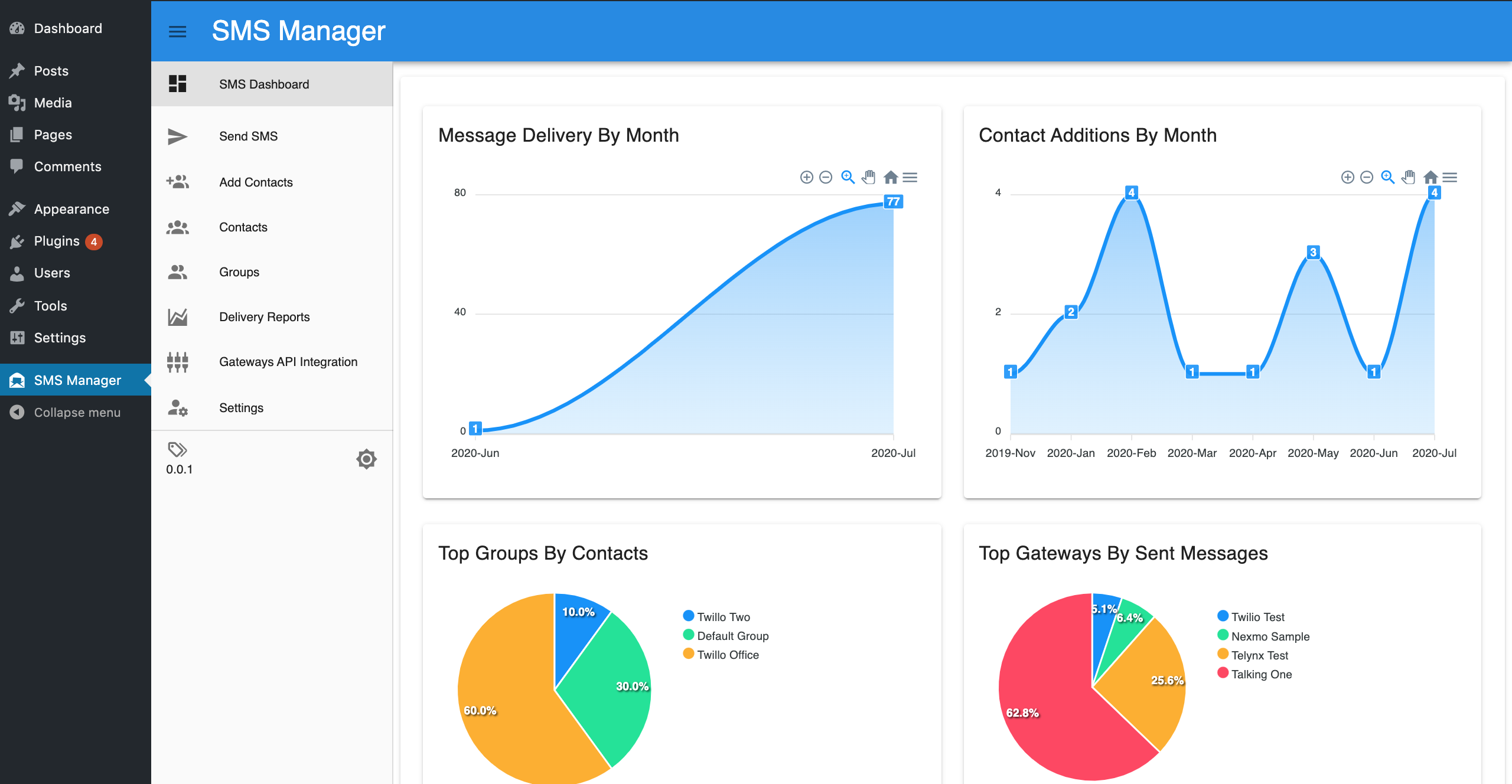Click the Add Contacts person icon

[x=179, y=181]
